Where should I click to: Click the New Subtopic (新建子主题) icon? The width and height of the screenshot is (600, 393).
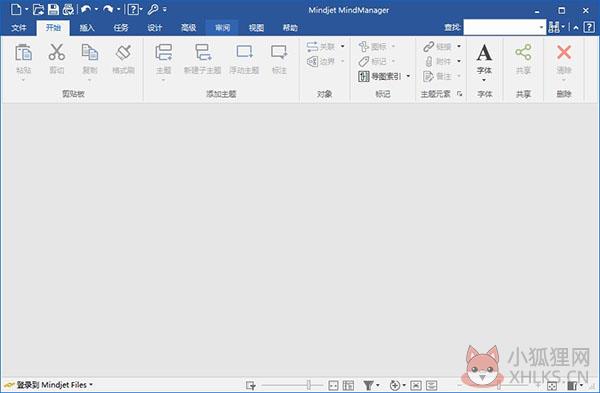point(203,52)
